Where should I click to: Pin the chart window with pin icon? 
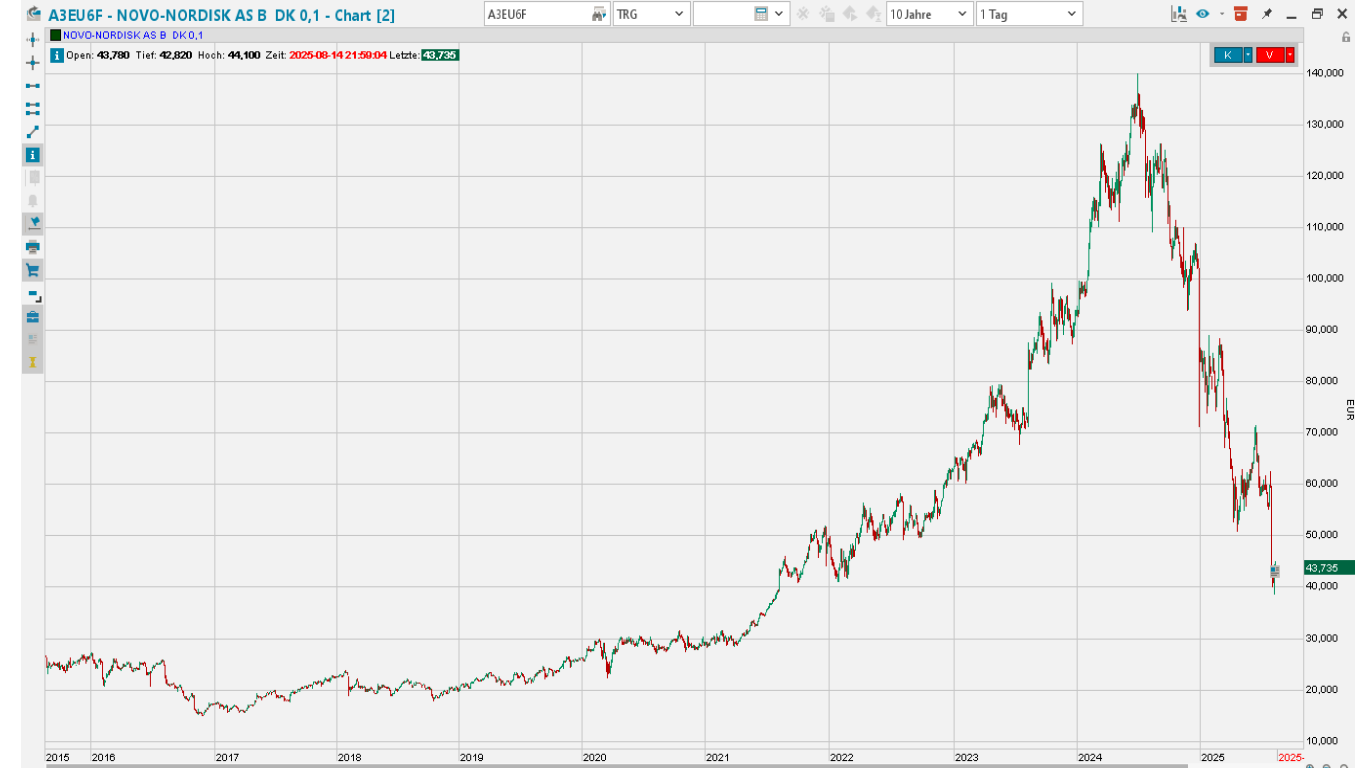(x=1267, y=14)
